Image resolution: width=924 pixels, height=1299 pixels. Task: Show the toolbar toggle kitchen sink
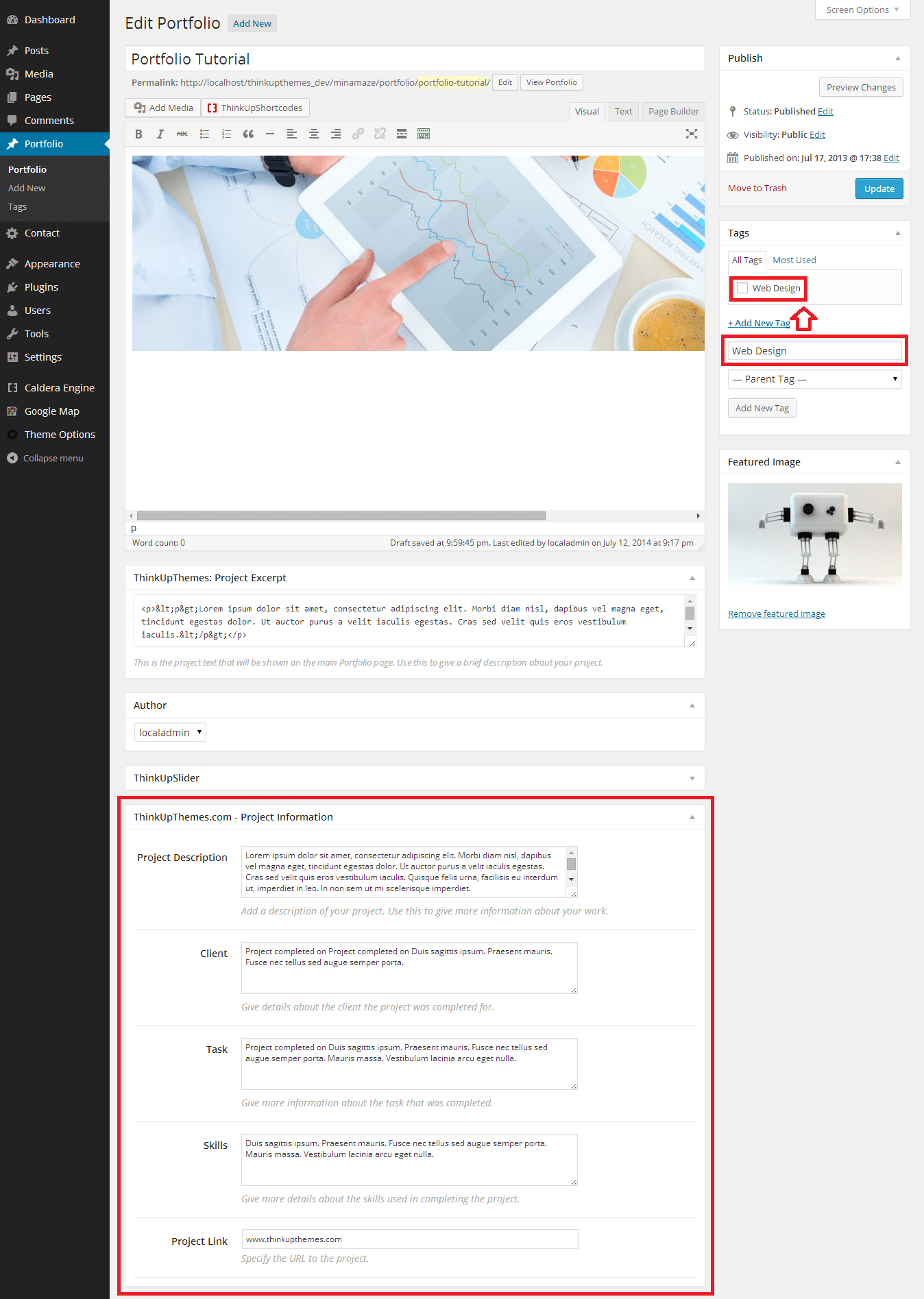click(x=424, y=134)
